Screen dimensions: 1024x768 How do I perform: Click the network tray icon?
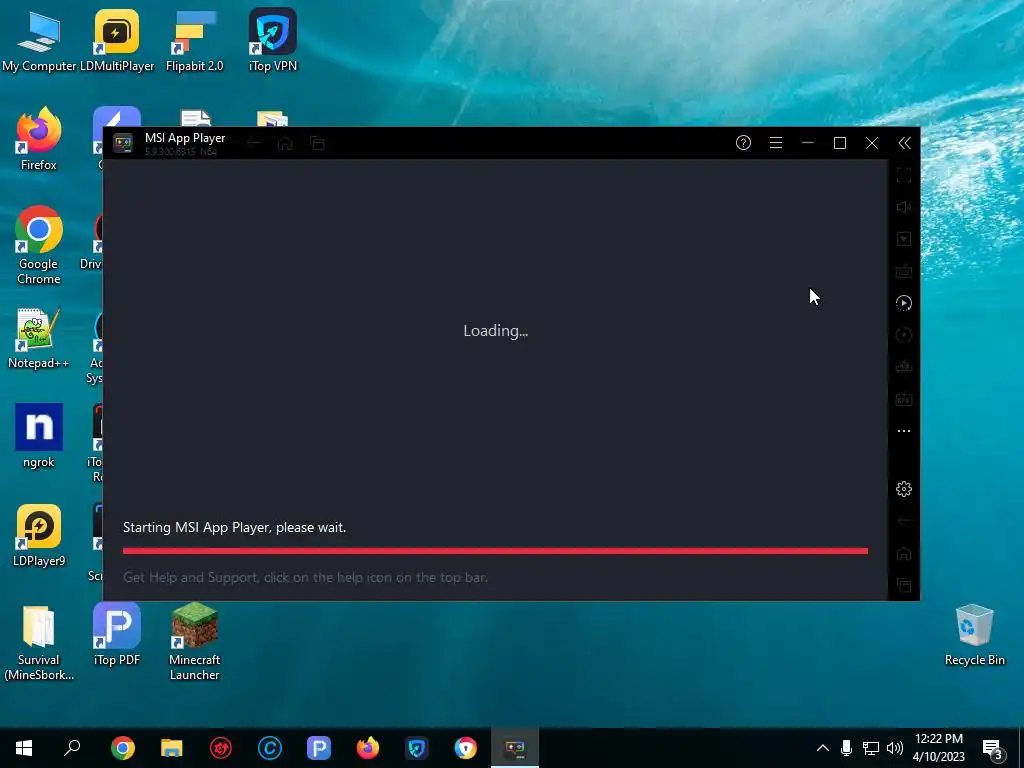tap(871, 748)
